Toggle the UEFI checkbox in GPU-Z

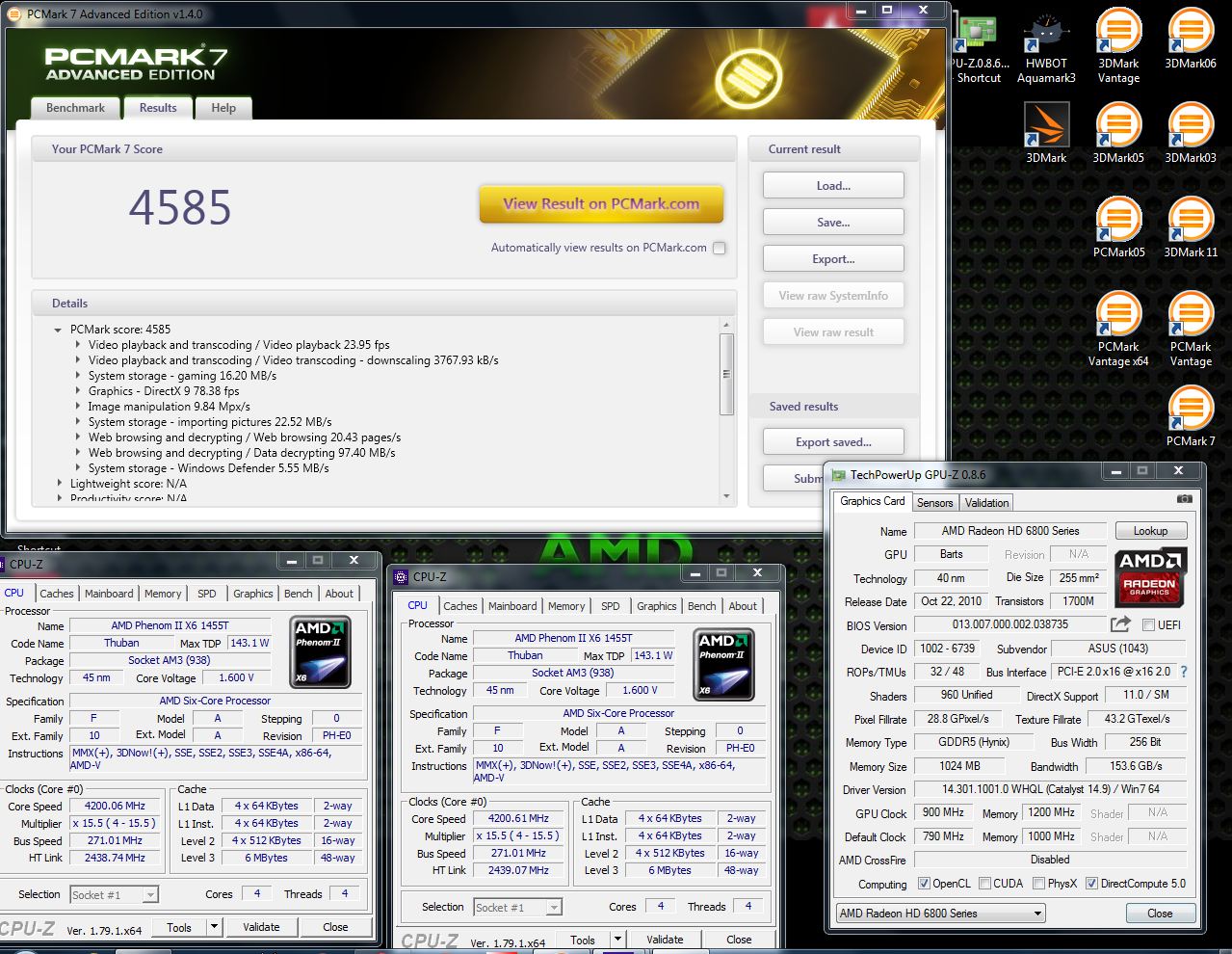(1148, 624)
